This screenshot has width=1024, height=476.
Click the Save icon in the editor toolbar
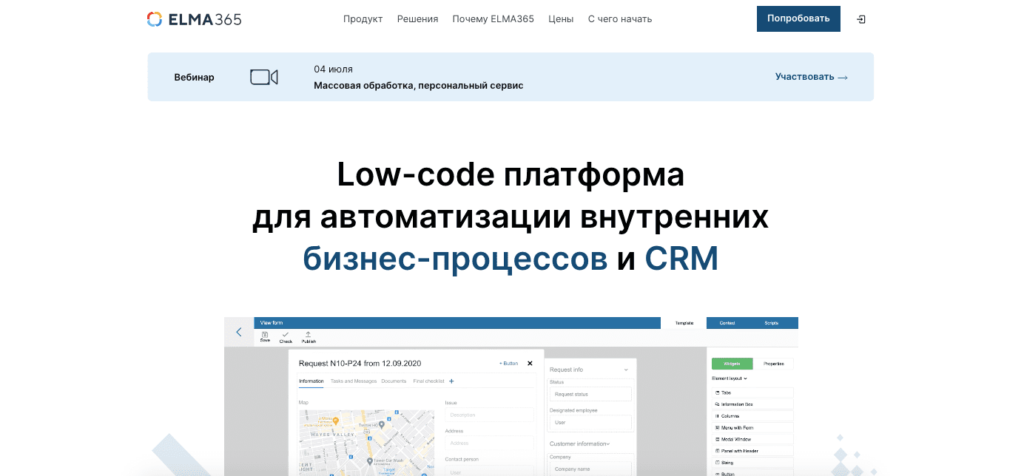(x=265, y=337)
